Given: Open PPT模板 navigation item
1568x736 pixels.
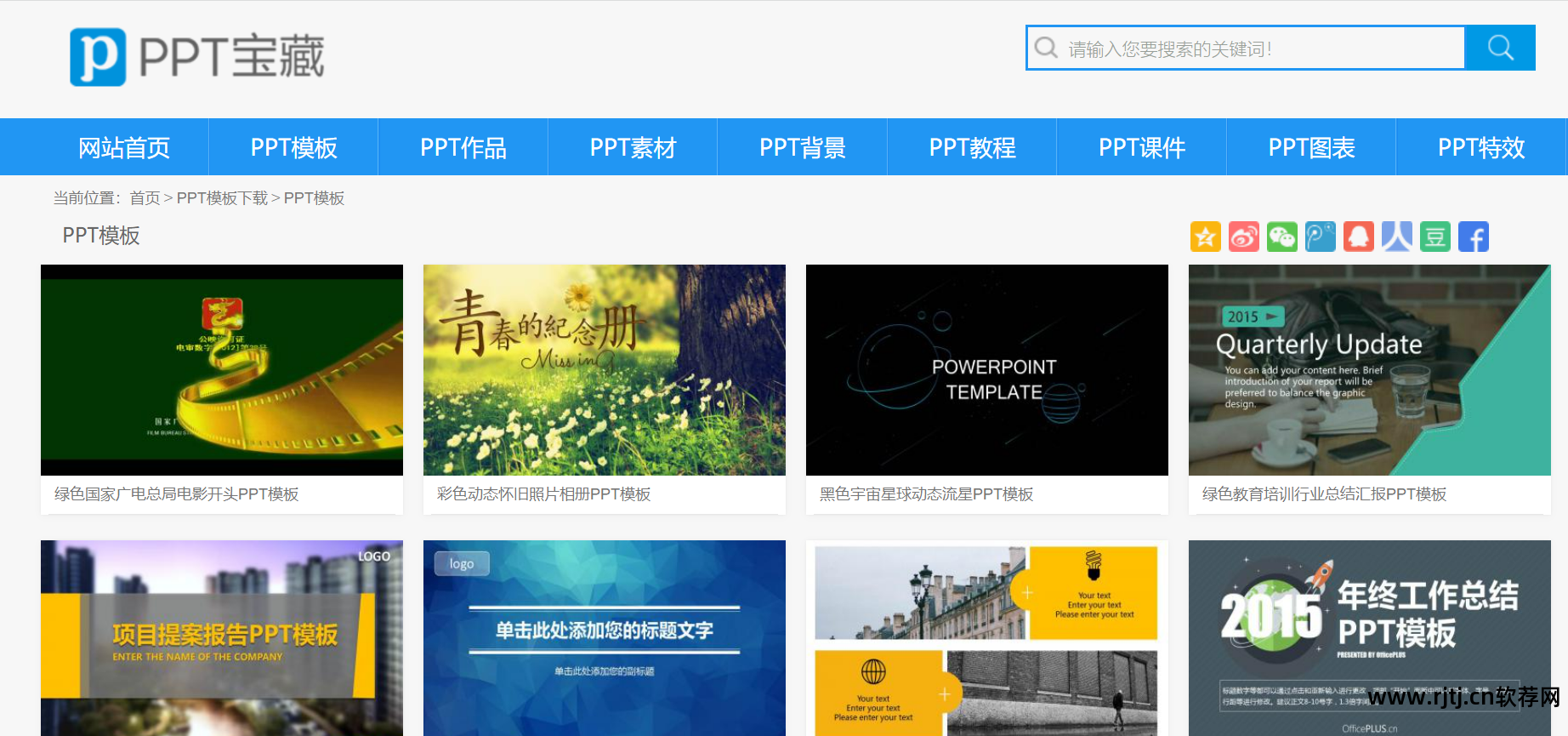Looking at the screenshot, I should pos(293,147).
